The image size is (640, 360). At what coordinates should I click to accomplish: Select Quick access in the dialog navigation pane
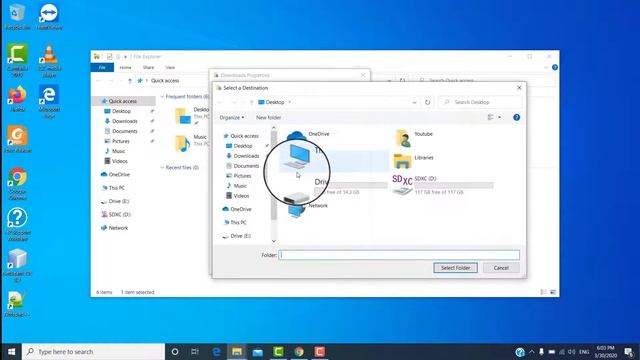coord(241,136)
